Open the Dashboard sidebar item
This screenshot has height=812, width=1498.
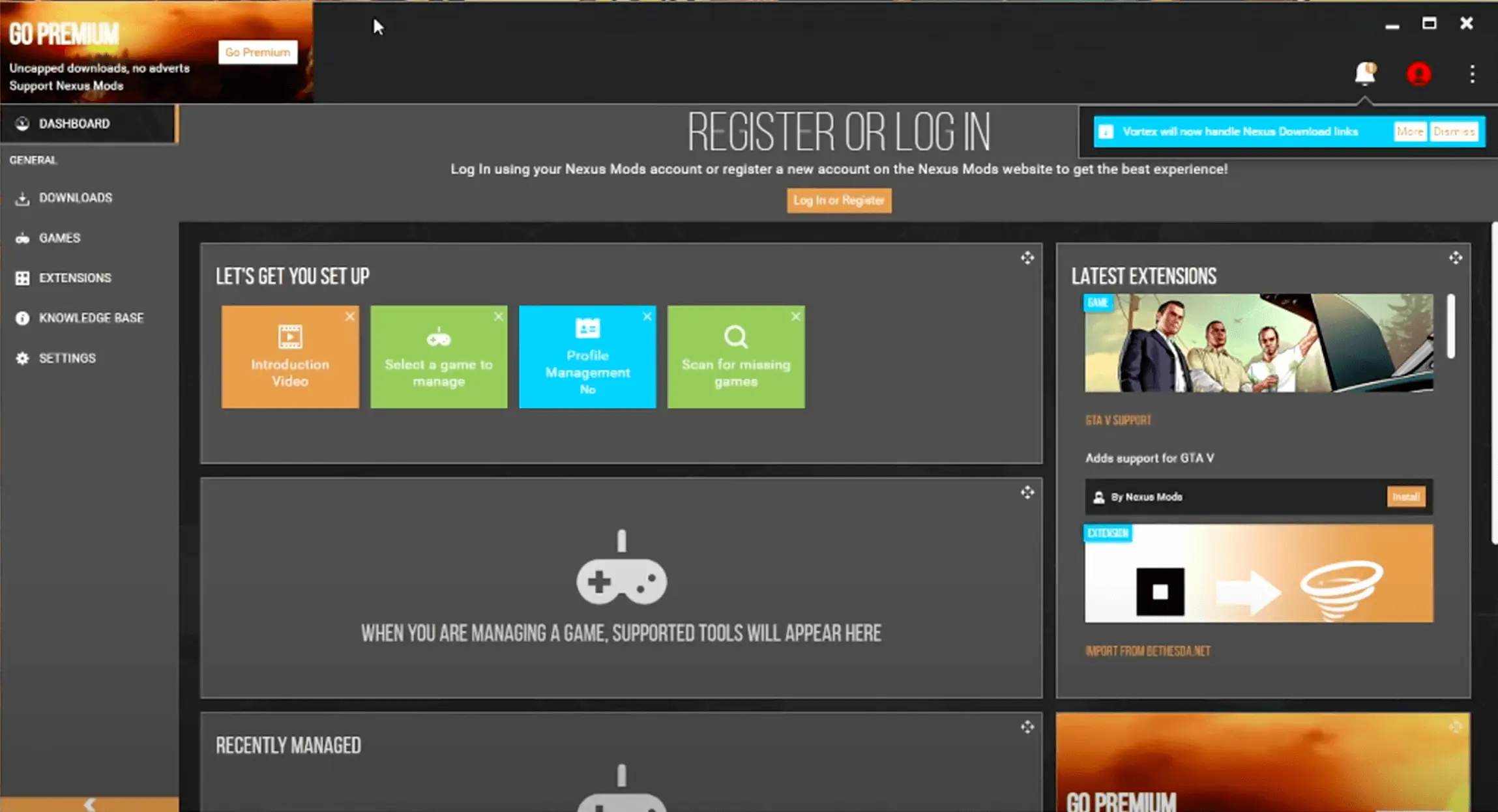pyautogui.click(x=88, y=124)
